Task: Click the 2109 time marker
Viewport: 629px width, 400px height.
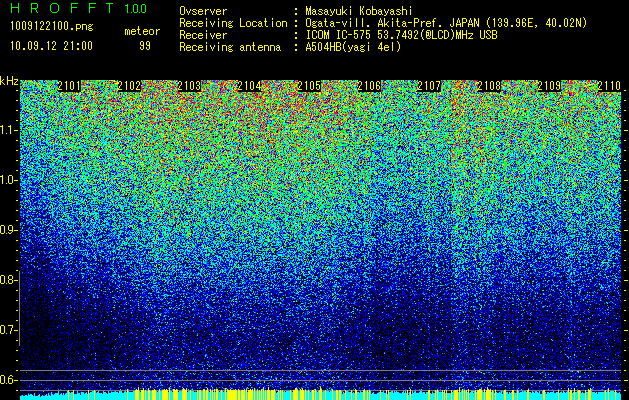Action: coord(549,86)
